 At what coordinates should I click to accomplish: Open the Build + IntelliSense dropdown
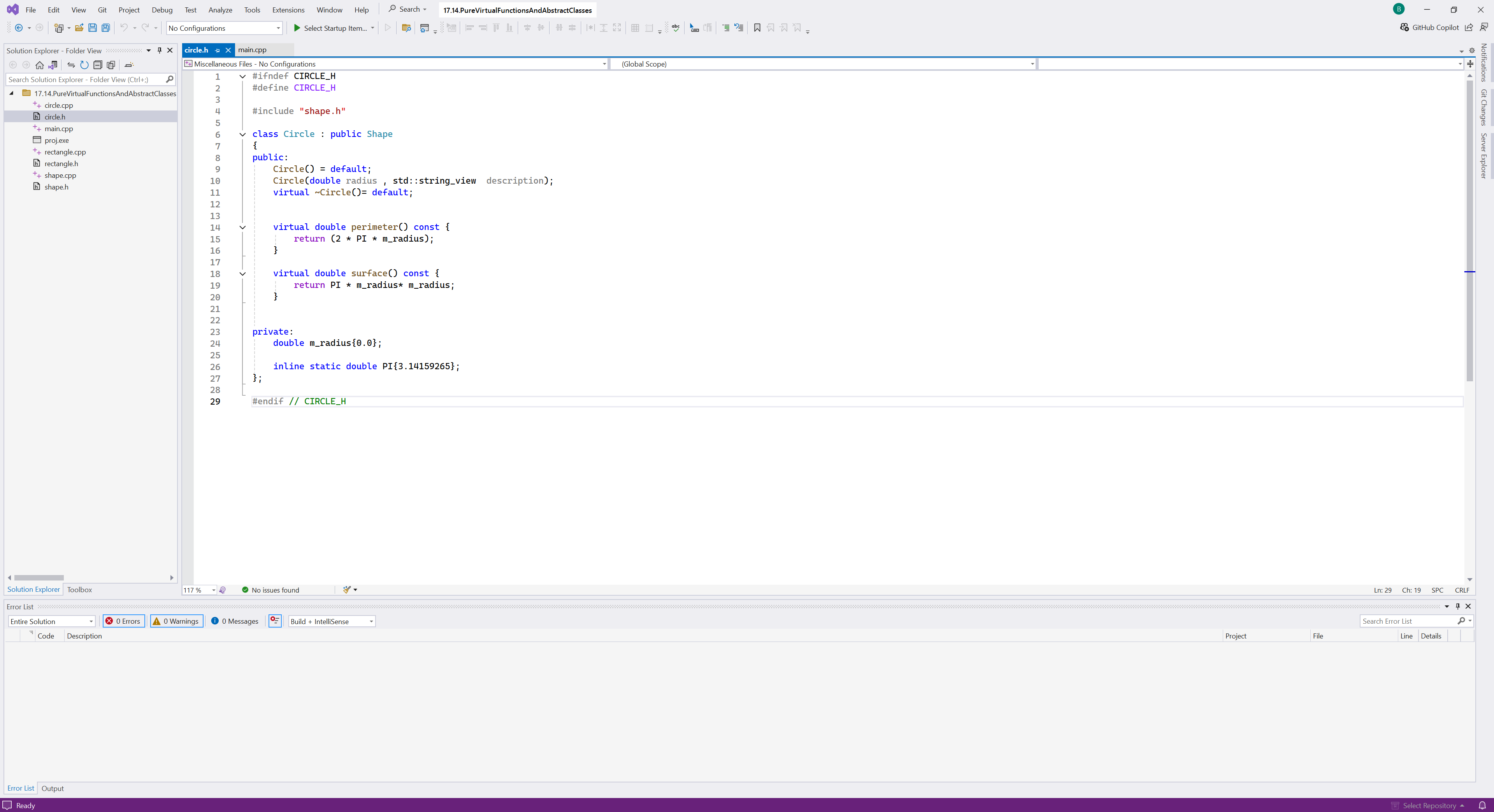pos(332,621)
